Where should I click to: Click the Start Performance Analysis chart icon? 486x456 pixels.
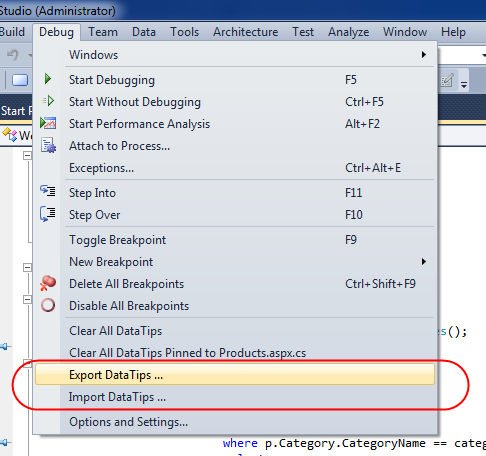pyautogui.click(x=48, y=123)
